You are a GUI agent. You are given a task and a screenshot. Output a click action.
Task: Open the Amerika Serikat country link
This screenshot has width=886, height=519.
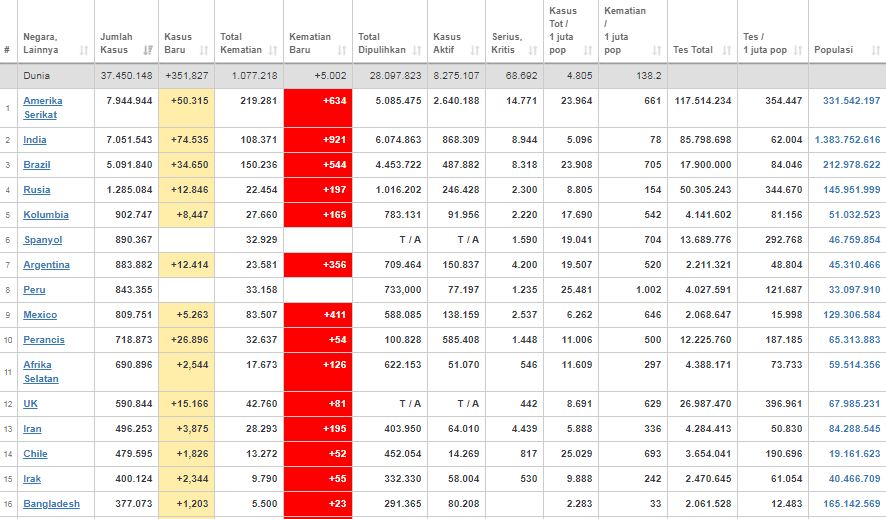pos(43,107)
